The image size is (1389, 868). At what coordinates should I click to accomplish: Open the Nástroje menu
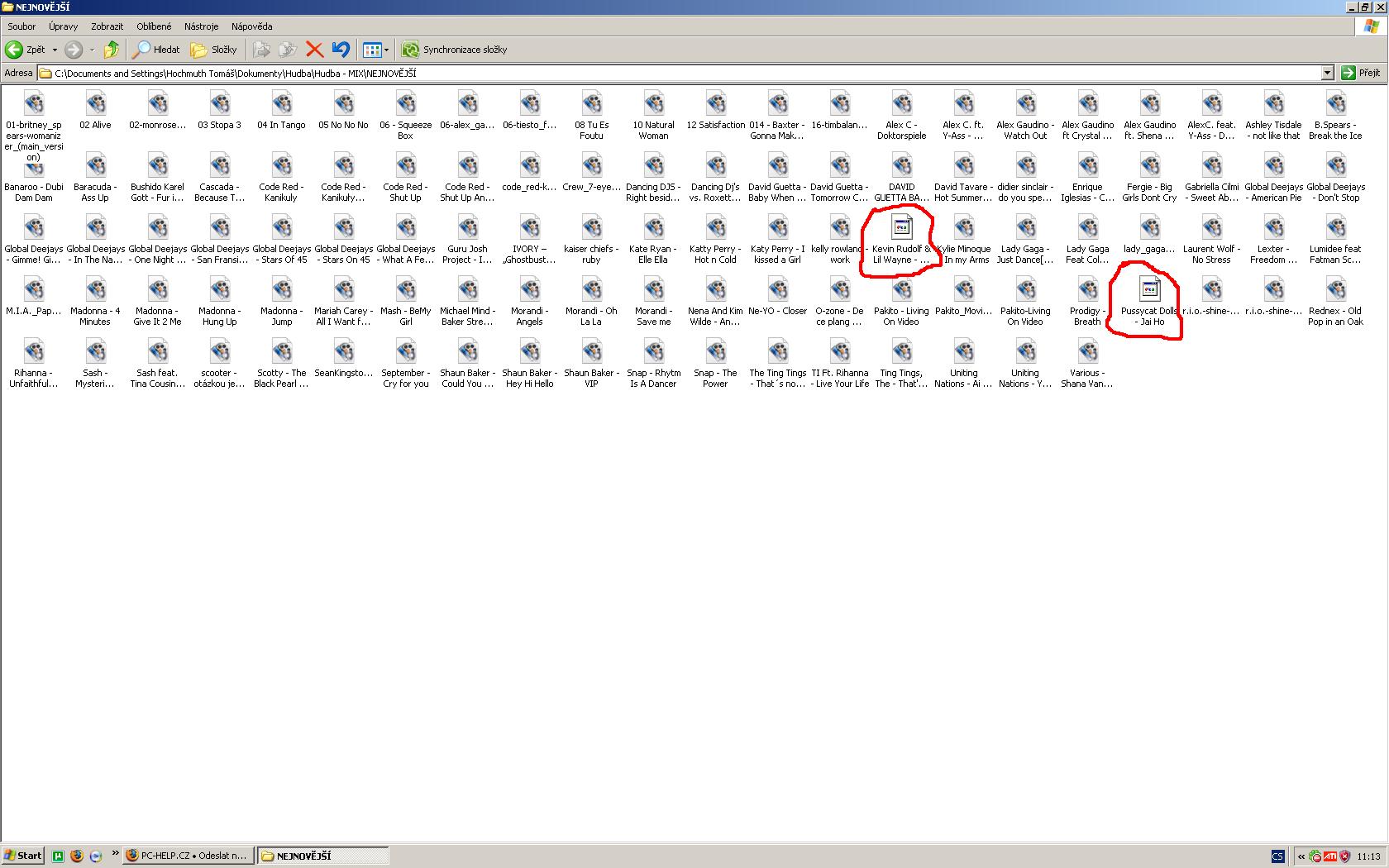point(202,26)
